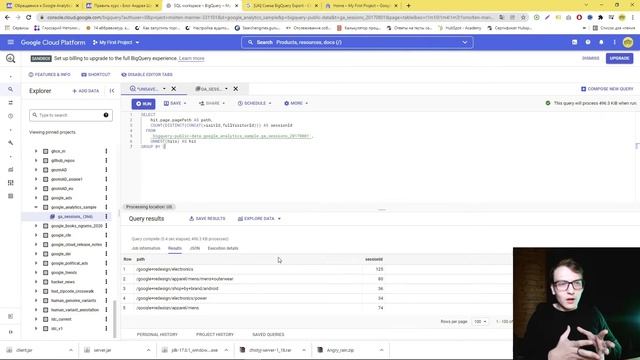Viewport: 640px width, 360px height.
Task: Dismiss the sandbox billing banner
Action: pos(591,58)
